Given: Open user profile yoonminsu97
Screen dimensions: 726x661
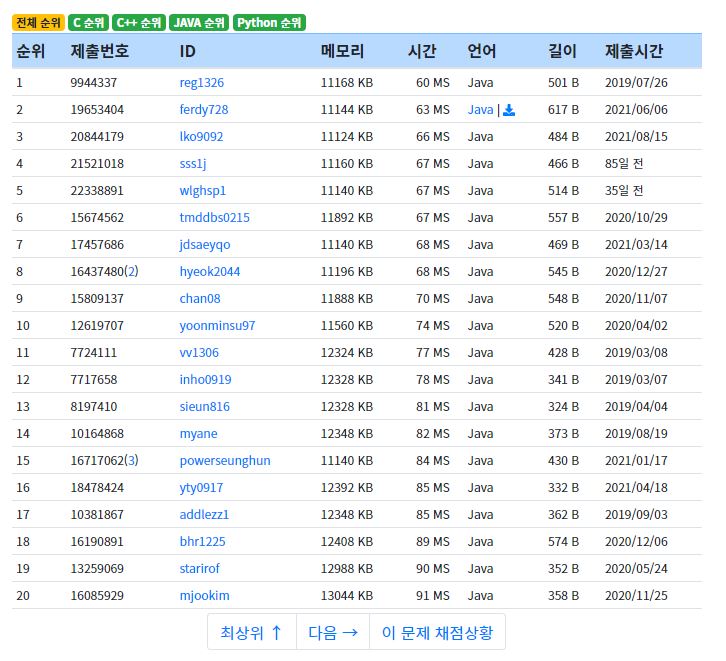Looking at the screenshot, I should [x=217, y=326].
